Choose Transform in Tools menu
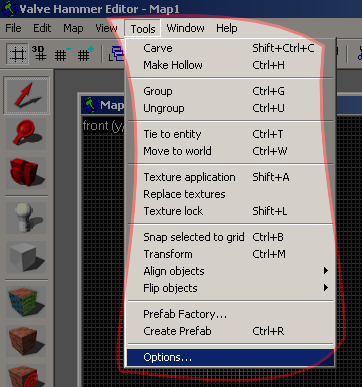The width and height of the screenshot is (362, 387). pyautogui.click(x=230, y=254)
